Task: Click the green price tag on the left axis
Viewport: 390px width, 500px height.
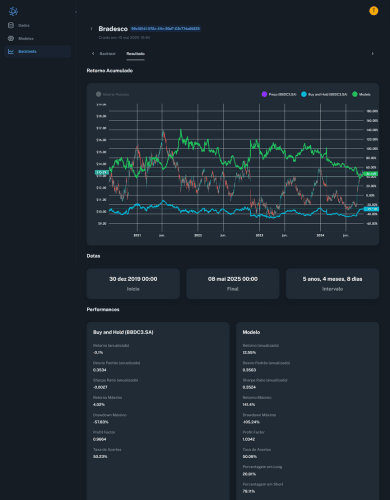Action: pos(102,172)
